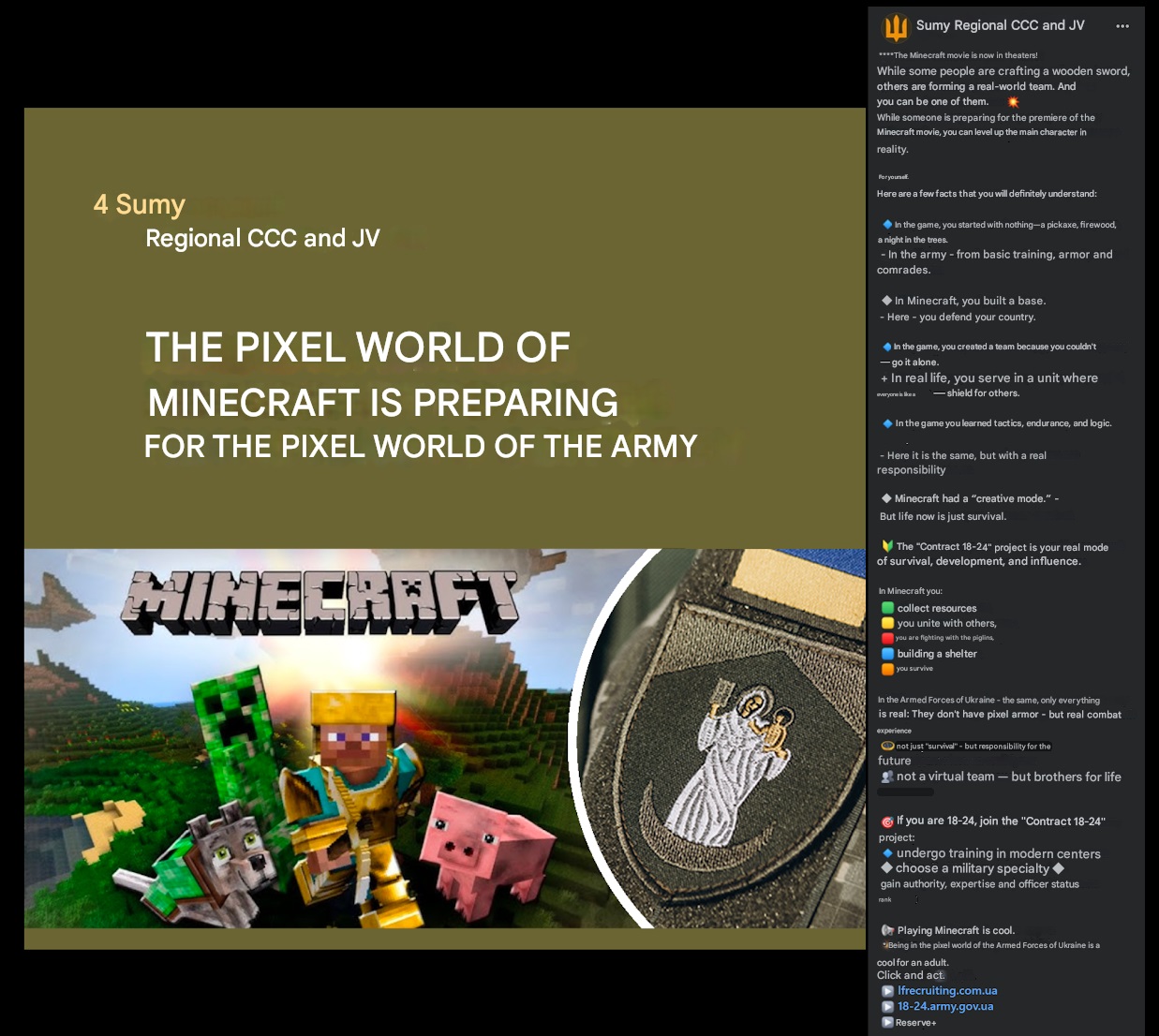Click the play icon beside 18-24.army.gov.ua
Screen dimensions: 1159x1036
tap(887, 1007)
